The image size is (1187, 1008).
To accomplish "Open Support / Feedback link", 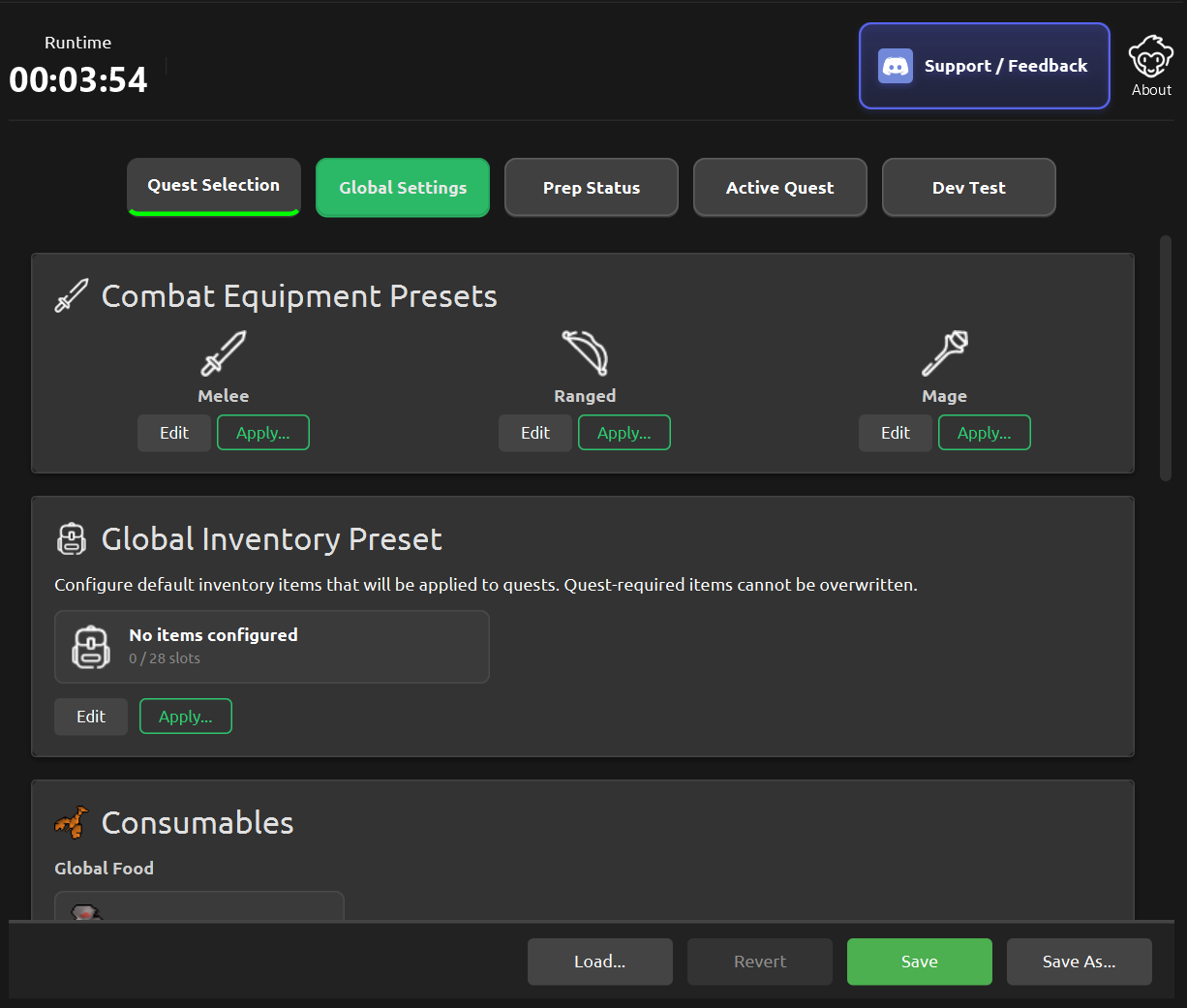I will coord(985,66).
